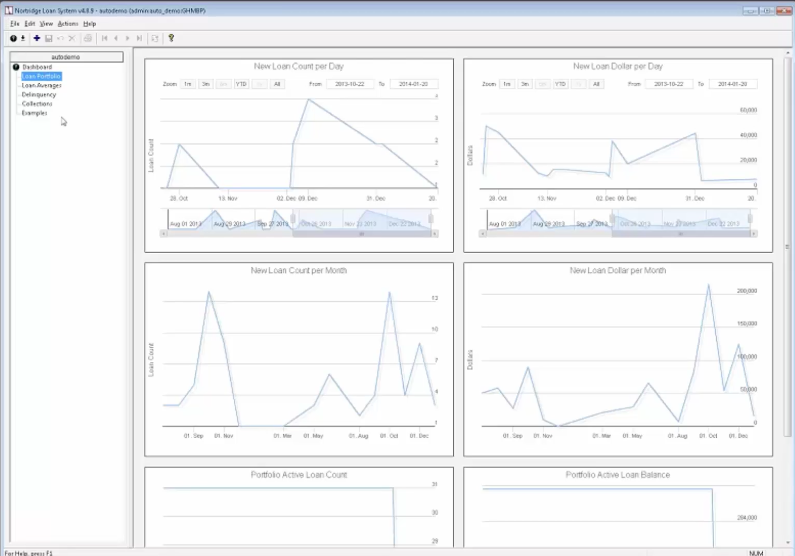Screen dimensions: 795x556
Task: Select Examples in the tree
Action: tap(34, 113)
